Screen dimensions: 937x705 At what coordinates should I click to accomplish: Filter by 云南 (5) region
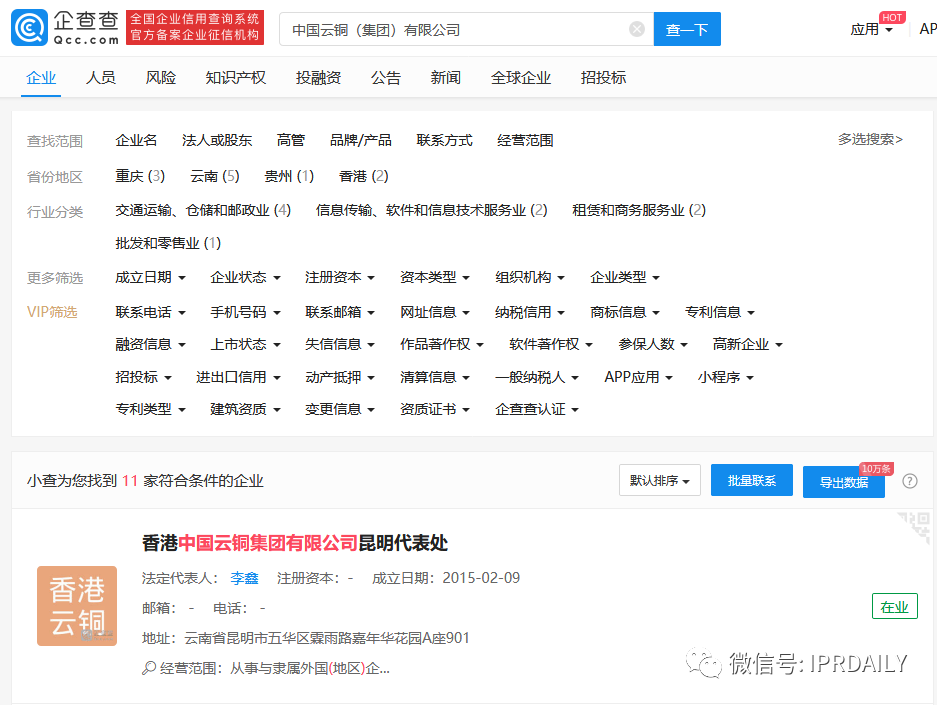point(215,176)
